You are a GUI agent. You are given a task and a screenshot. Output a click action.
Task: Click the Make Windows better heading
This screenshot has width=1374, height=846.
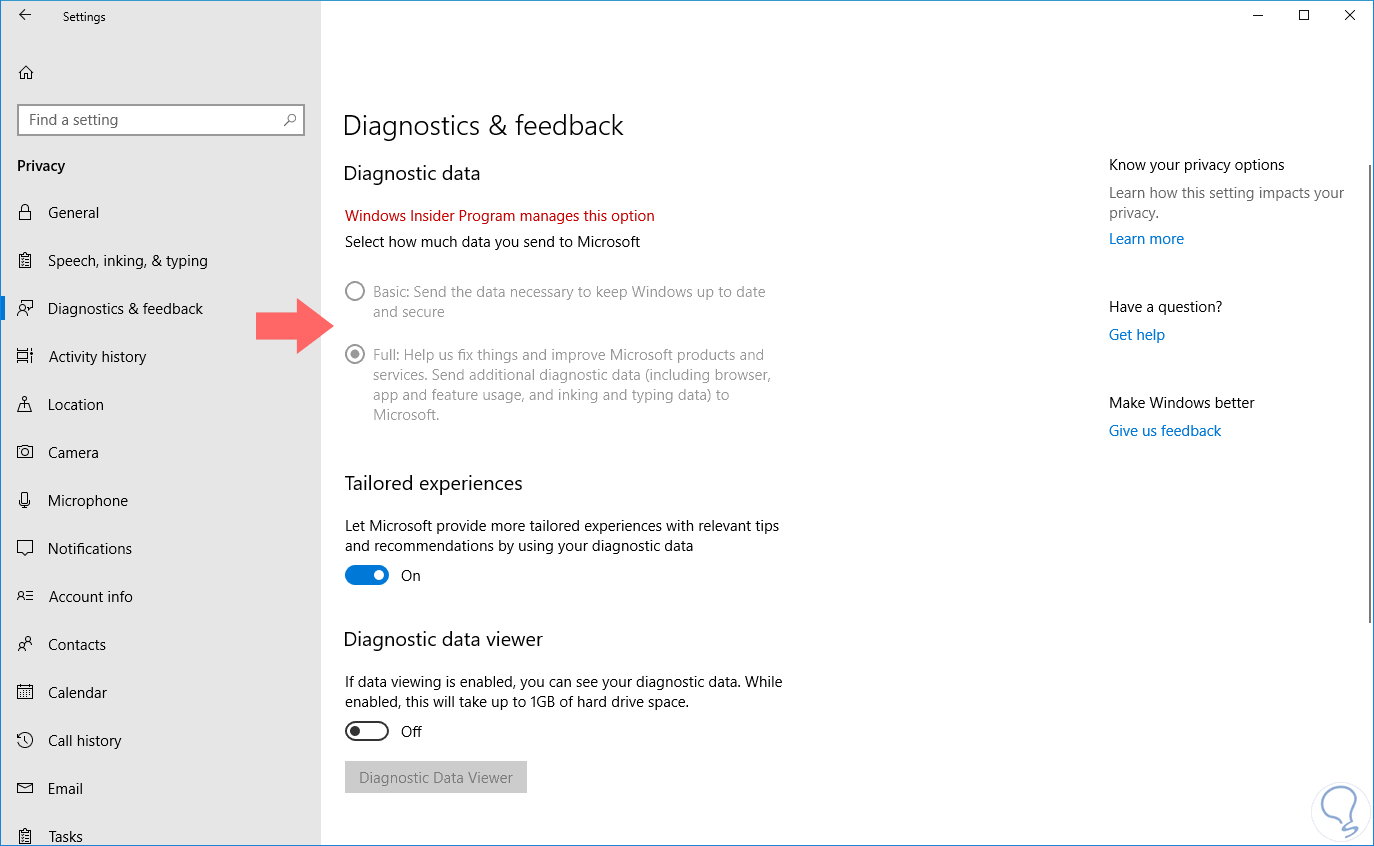[1182, 403]
